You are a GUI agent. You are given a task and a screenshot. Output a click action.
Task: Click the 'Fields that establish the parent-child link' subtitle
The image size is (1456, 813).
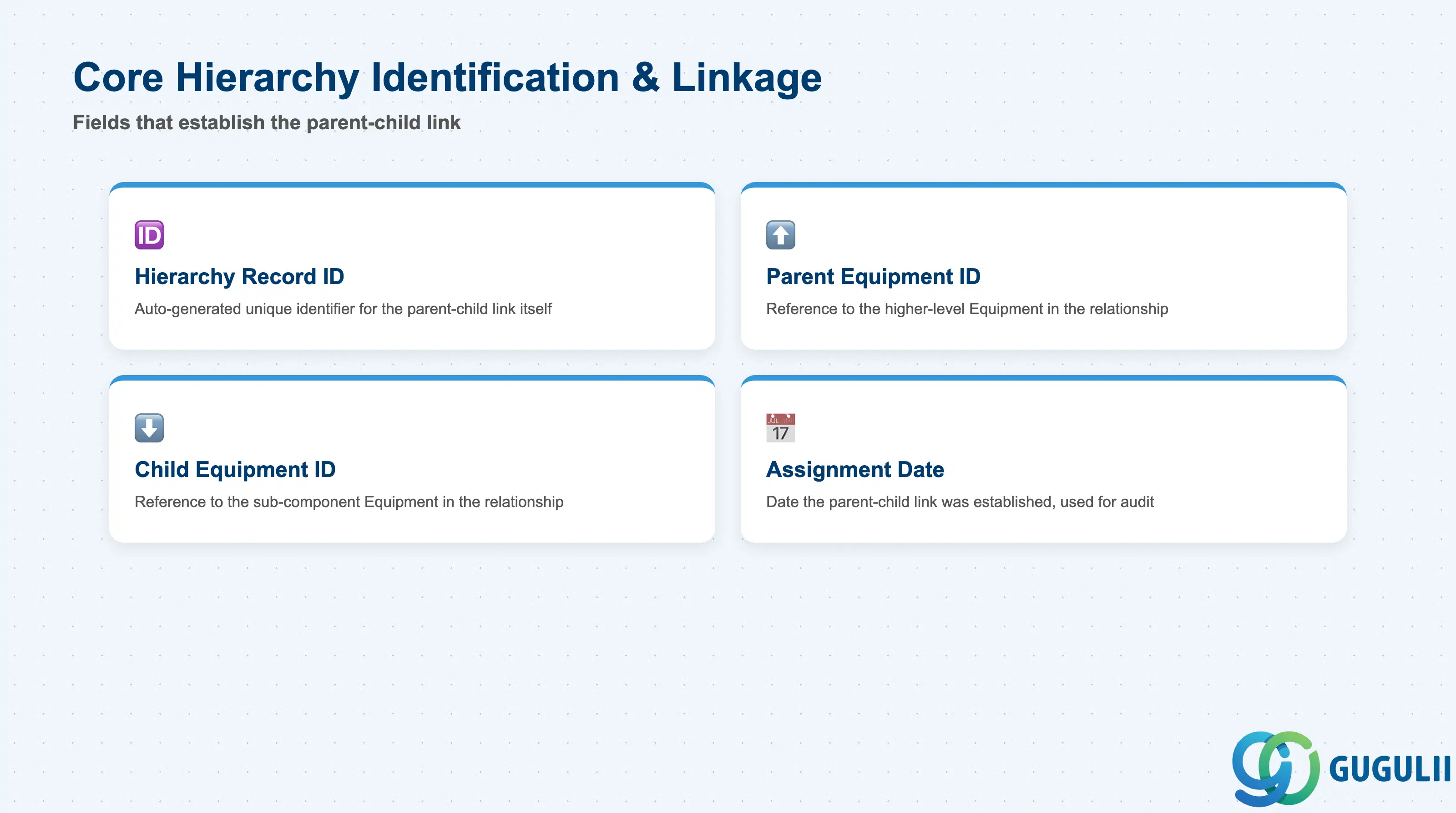pos(267,123)
